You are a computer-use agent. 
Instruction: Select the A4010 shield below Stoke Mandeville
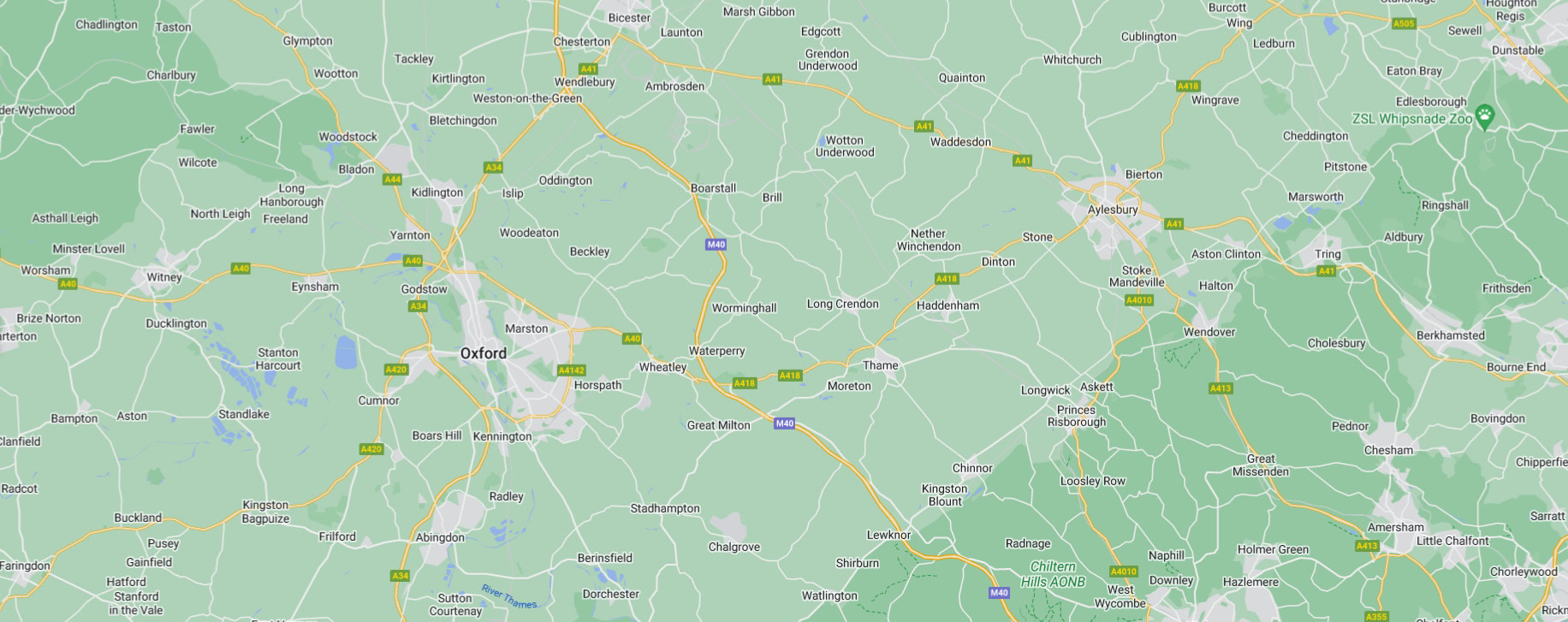pyautogui.click(x=1139, y=300)
